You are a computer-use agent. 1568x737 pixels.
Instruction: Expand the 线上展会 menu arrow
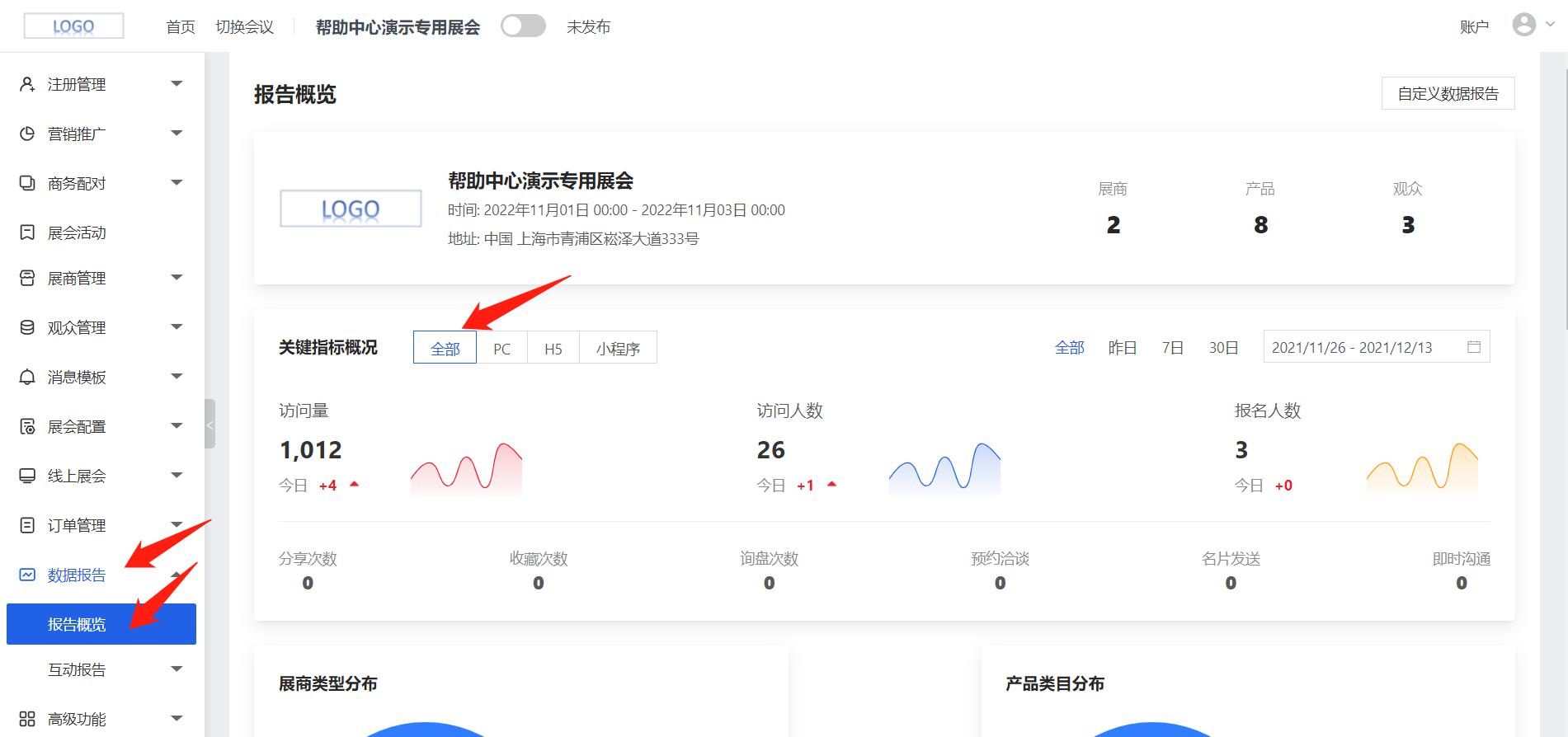(x=177, y=476)
